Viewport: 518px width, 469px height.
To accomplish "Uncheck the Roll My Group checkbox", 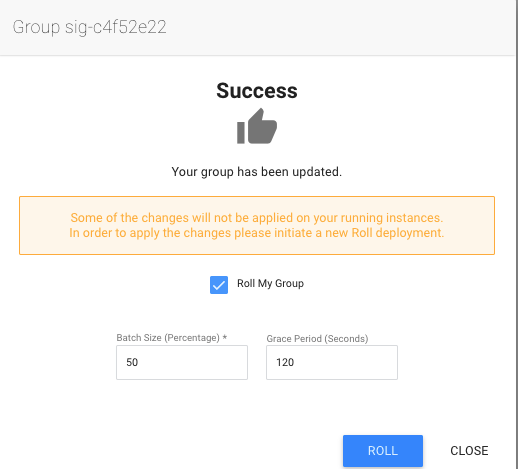I will pos(219,285).
